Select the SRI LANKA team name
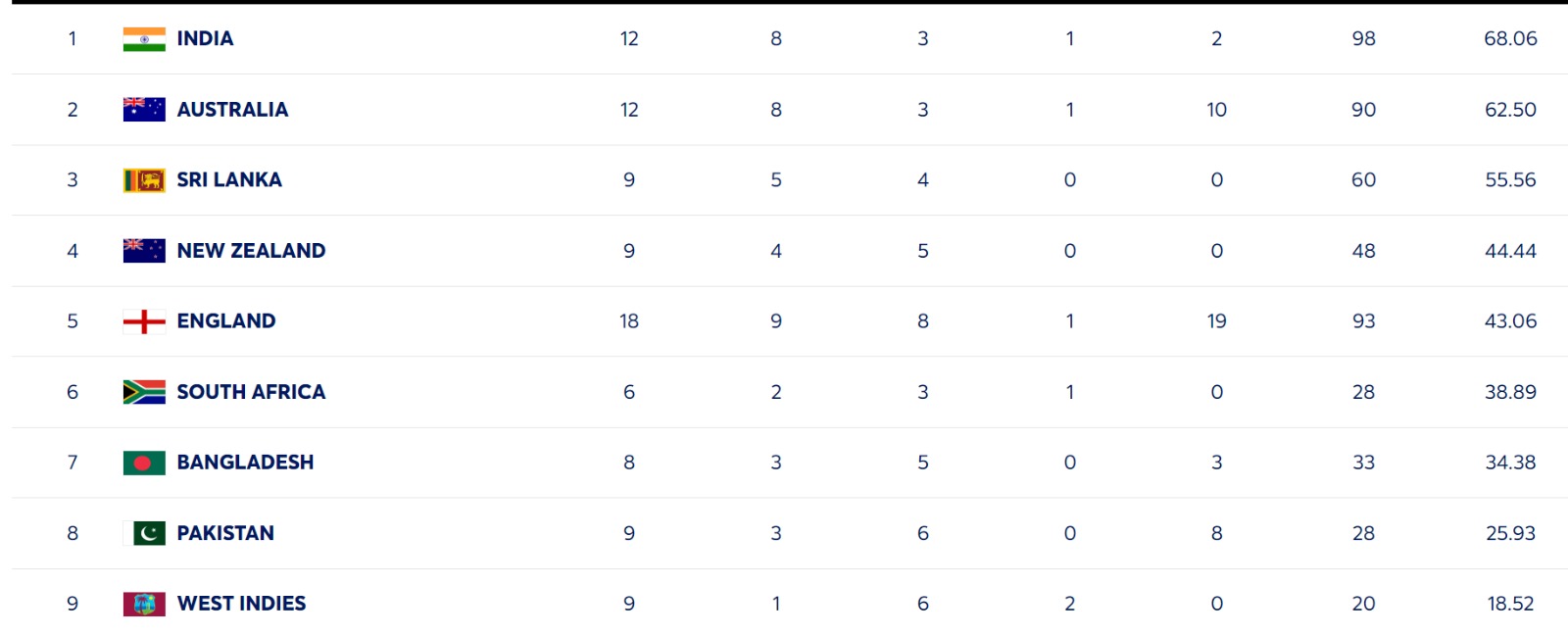This screenshot has width=1568, height=636. click(x=229, y=180)
